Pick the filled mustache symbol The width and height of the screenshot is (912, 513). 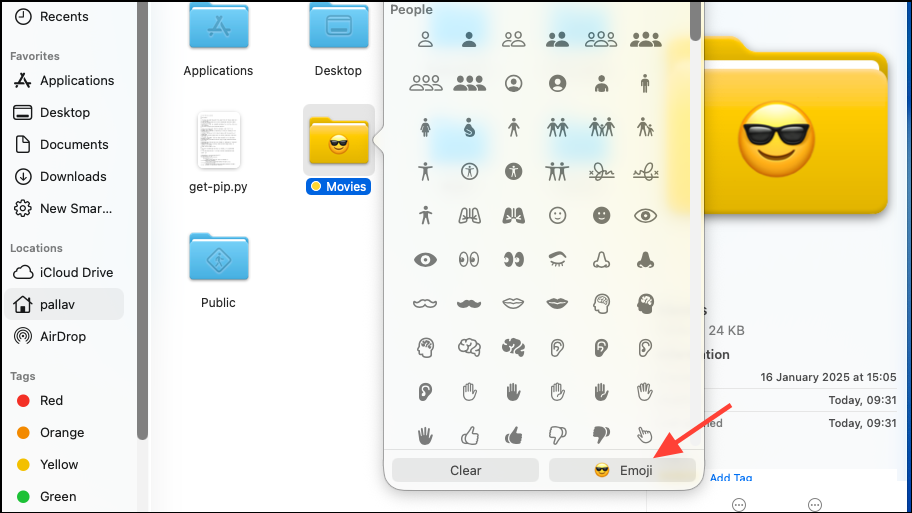469,303
